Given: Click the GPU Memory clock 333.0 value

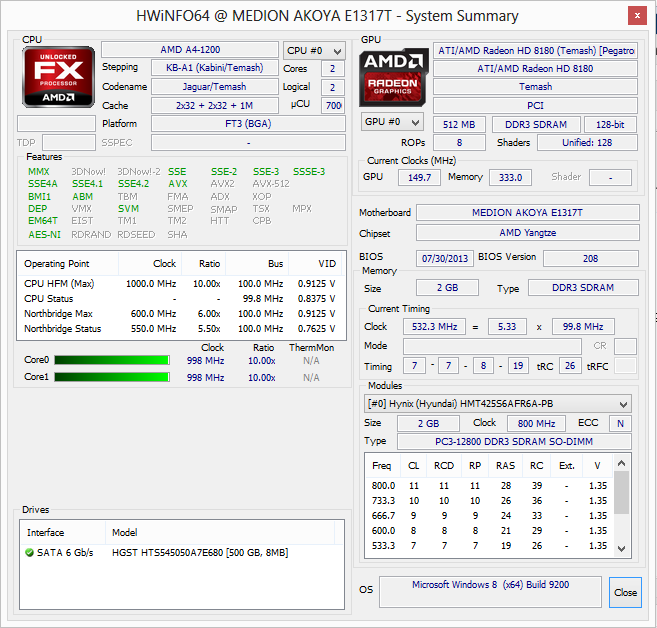Looking at the screenshot, I should click(x=510, y=178).
